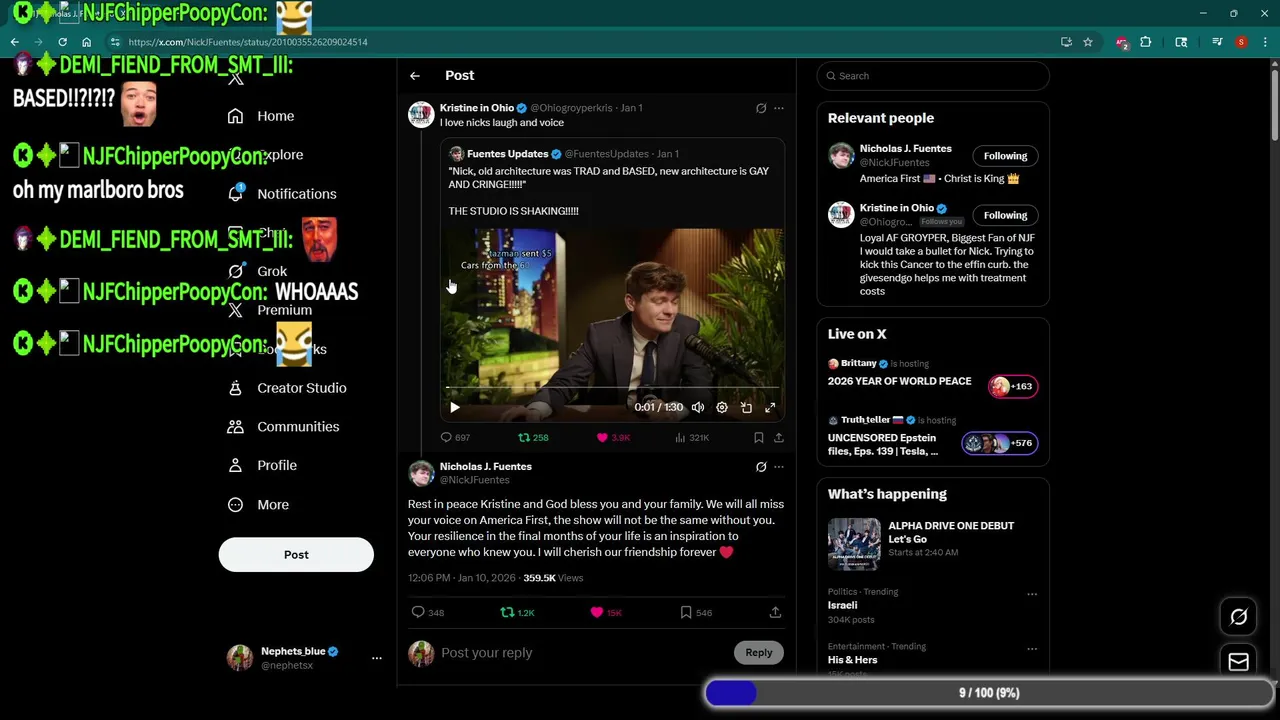Navigate back in the browser
This screenshot has height=720, width=1280.
pos(15,42)
